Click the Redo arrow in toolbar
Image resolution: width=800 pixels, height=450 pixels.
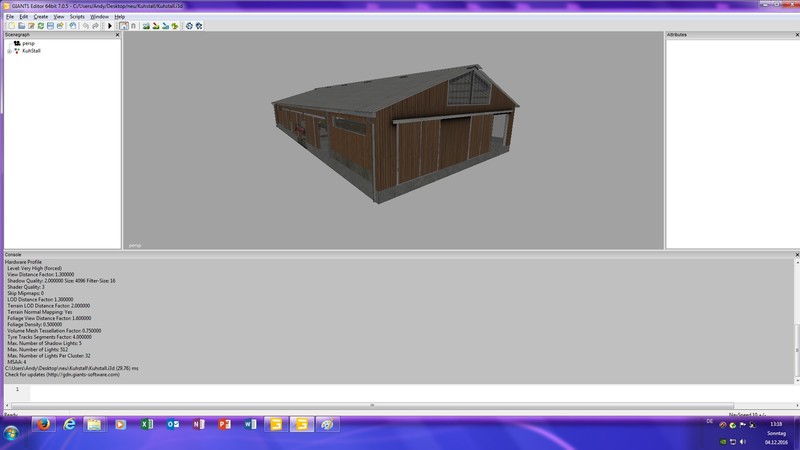96,26
